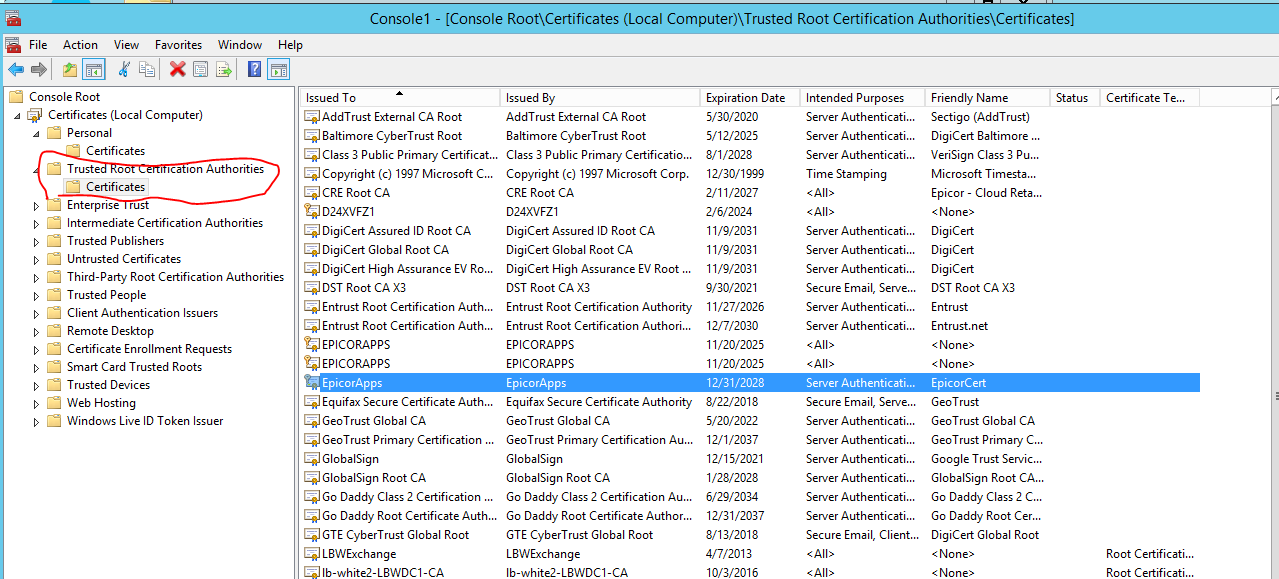Open Properties using the toolbar icon
The width and height of the screenshot is (1279, 579).
coord(201,69)
